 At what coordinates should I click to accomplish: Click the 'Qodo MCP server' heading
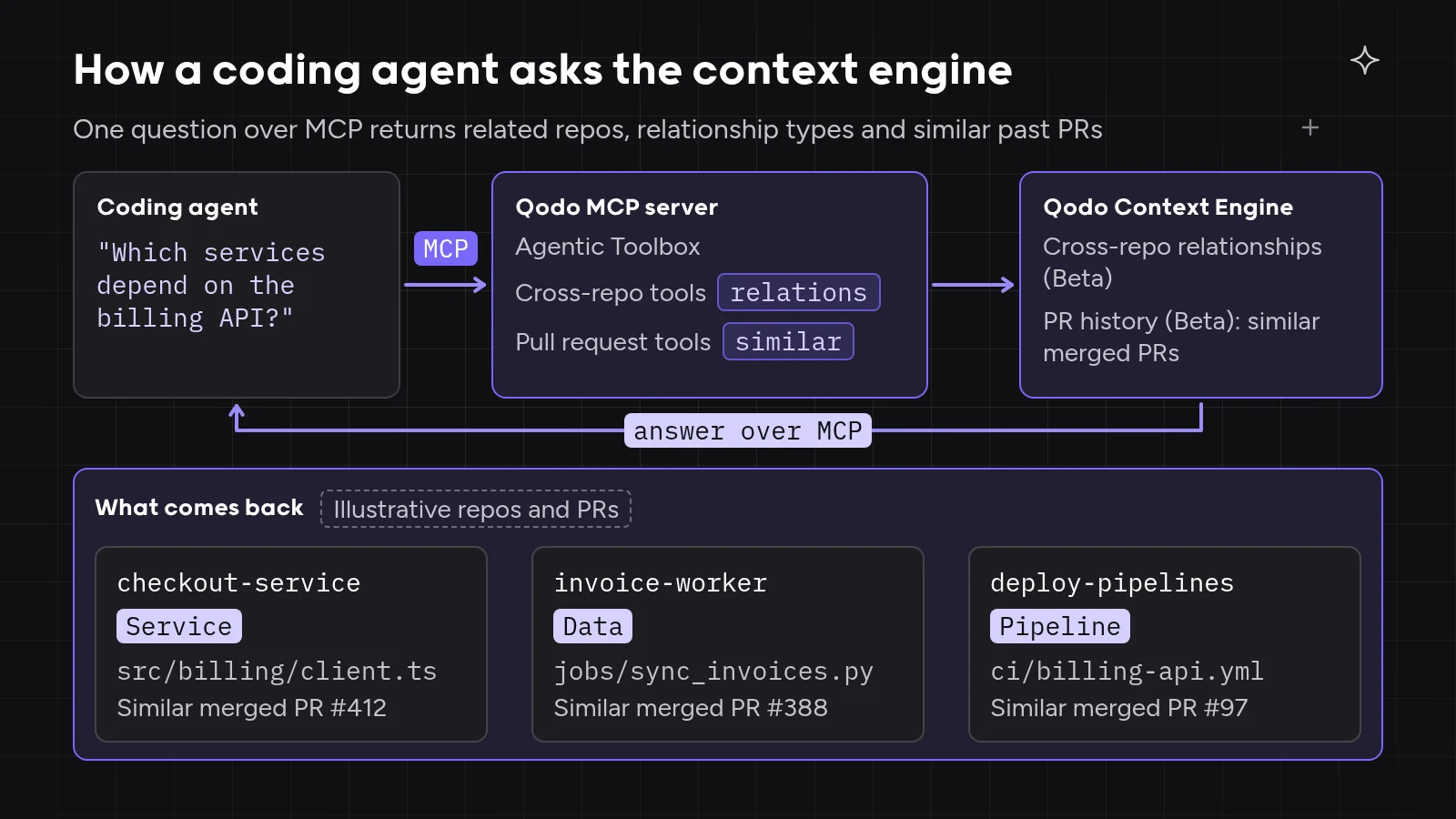click(617, 207)
